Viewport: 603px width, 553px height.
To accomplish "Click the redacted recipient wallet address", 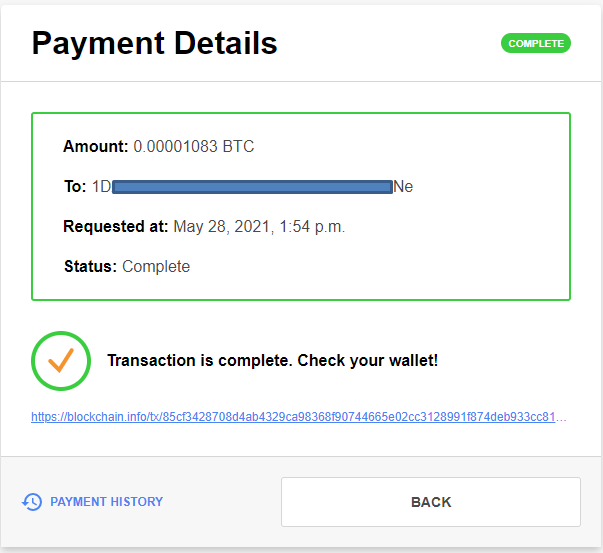I will click(252, 187).
